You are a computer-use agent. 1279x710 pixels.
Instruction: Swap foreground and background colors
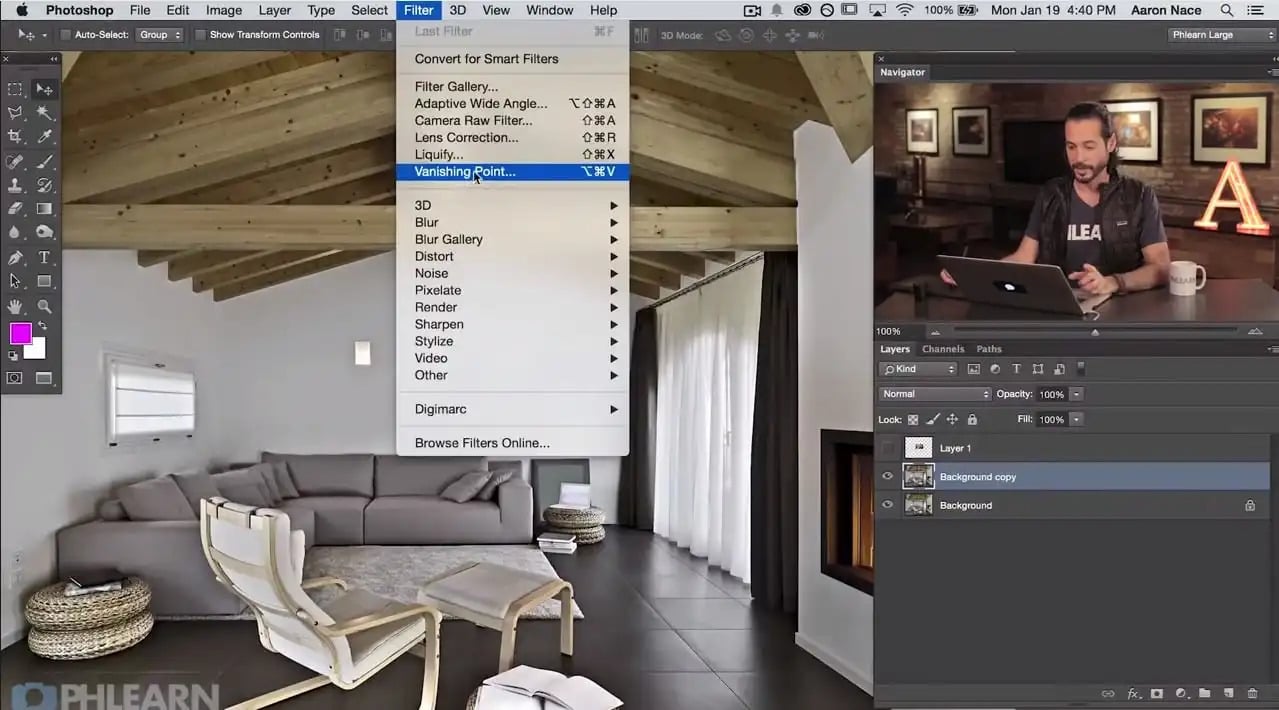point(42,326)
